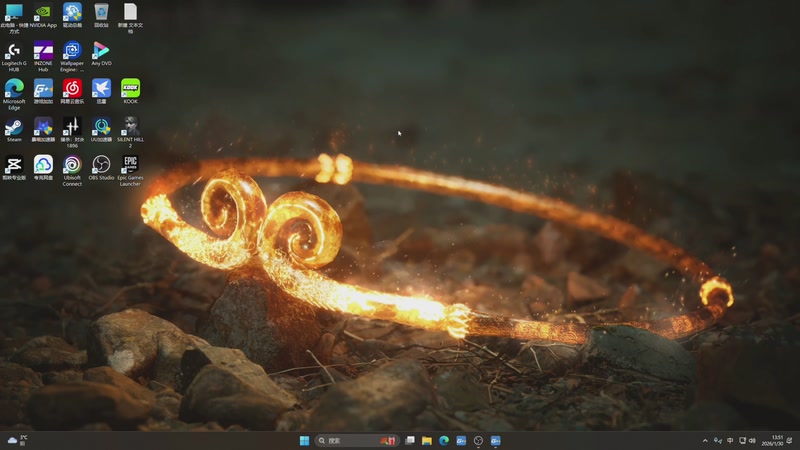Viewport: 800px width, 450px height.
Task: Select the Steam desktop shortcut
Action: (14, 130)
